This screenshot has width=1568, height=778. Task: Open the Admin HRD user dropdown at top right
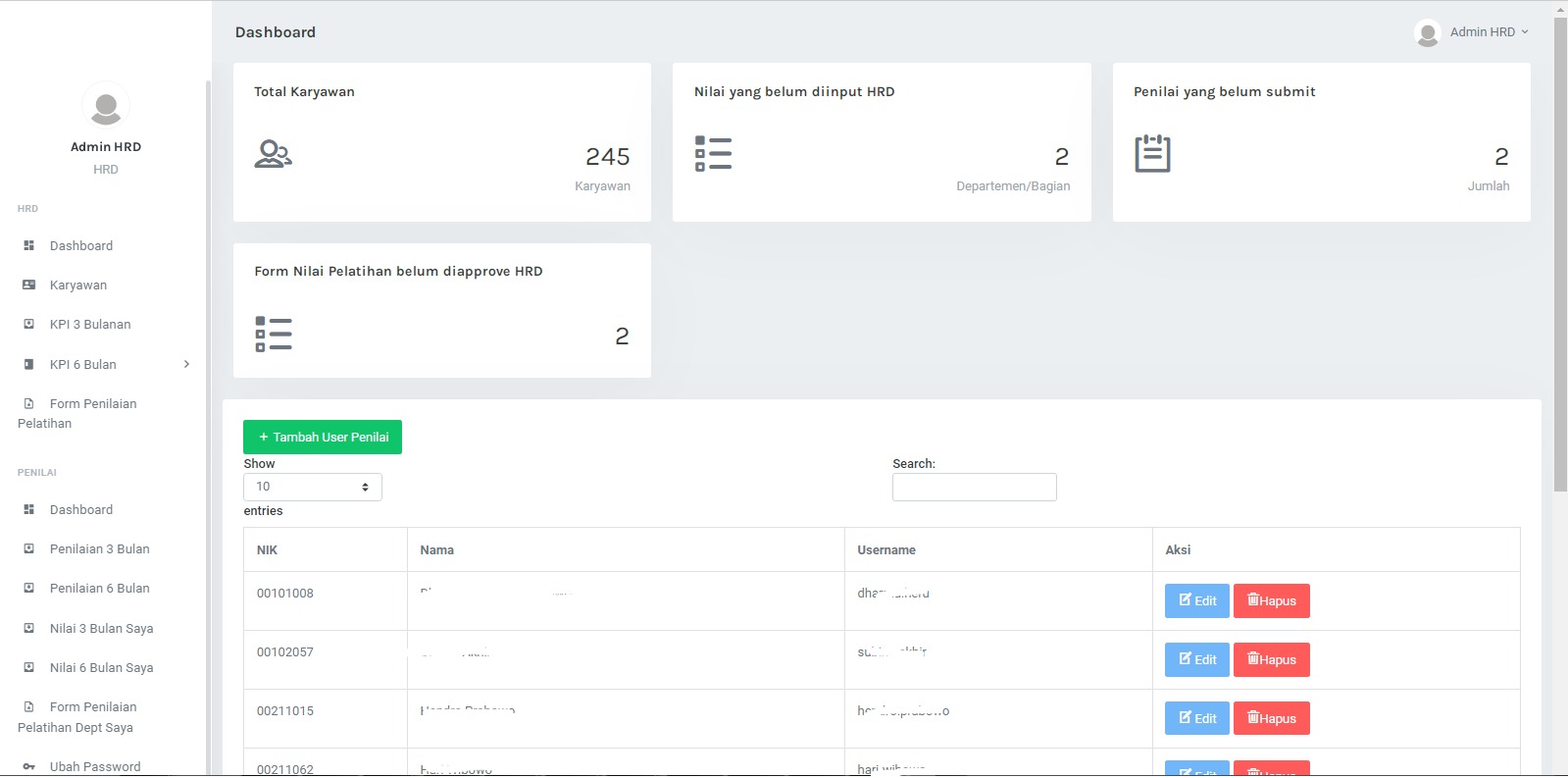[1473, 32]
